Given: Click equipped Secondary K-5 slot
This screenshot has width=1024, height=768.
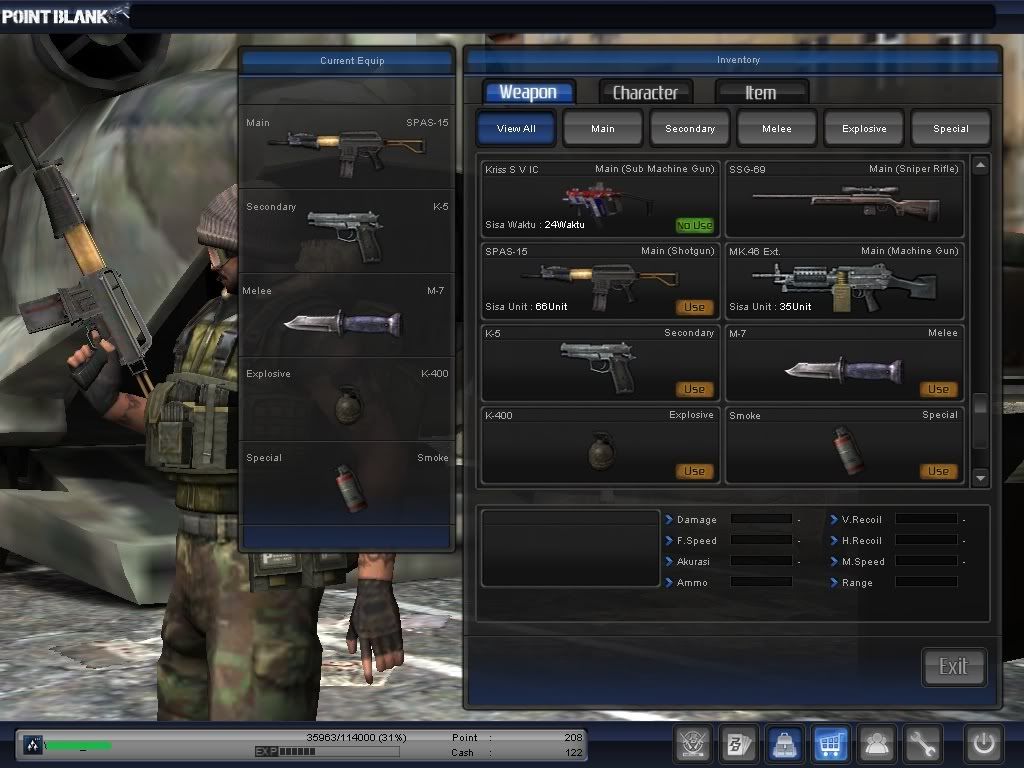Looking at the screenshot, I should [x=347, y=231].
